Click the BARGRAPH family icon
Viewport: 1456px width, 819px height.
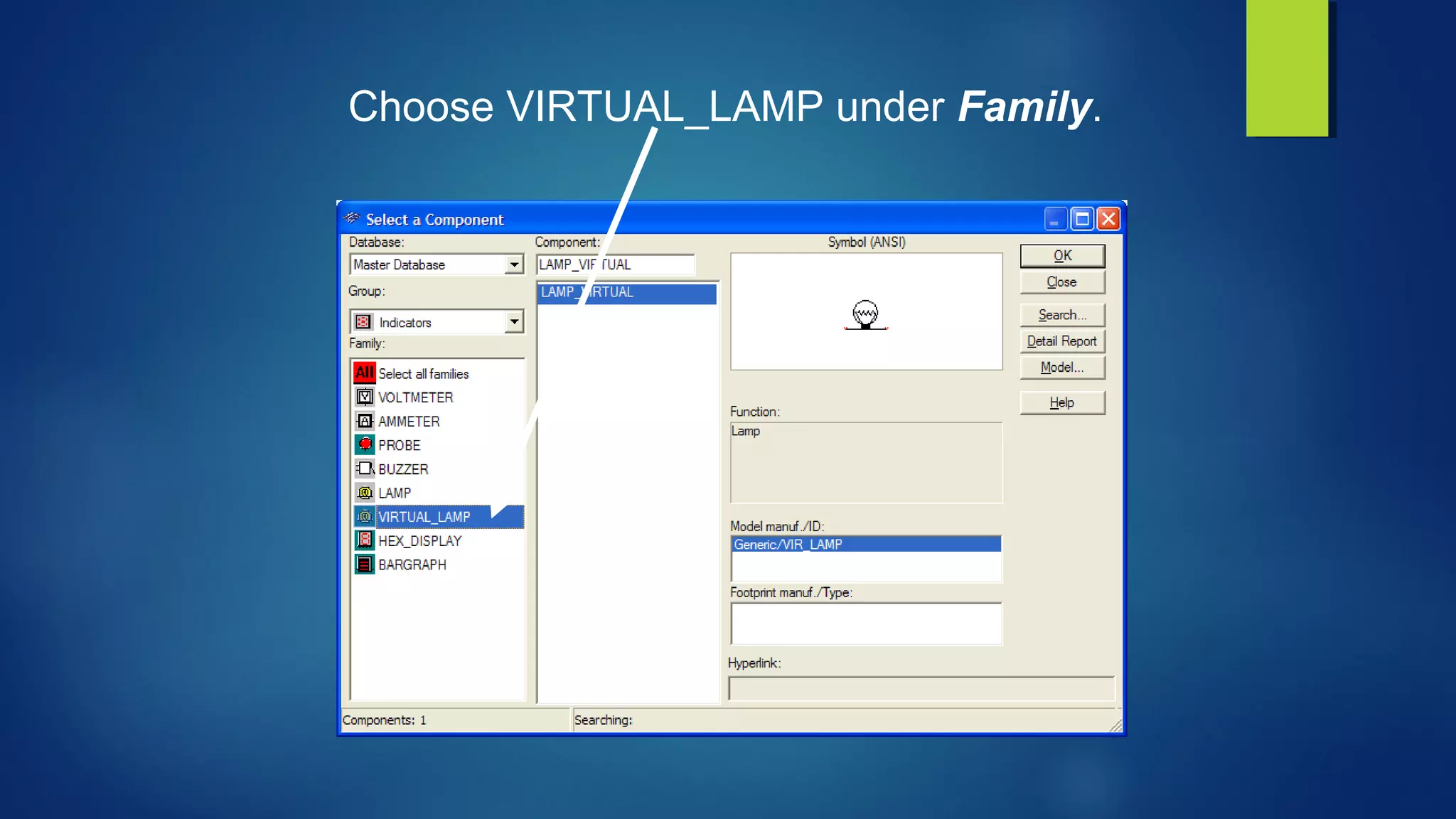click(365, 564)
